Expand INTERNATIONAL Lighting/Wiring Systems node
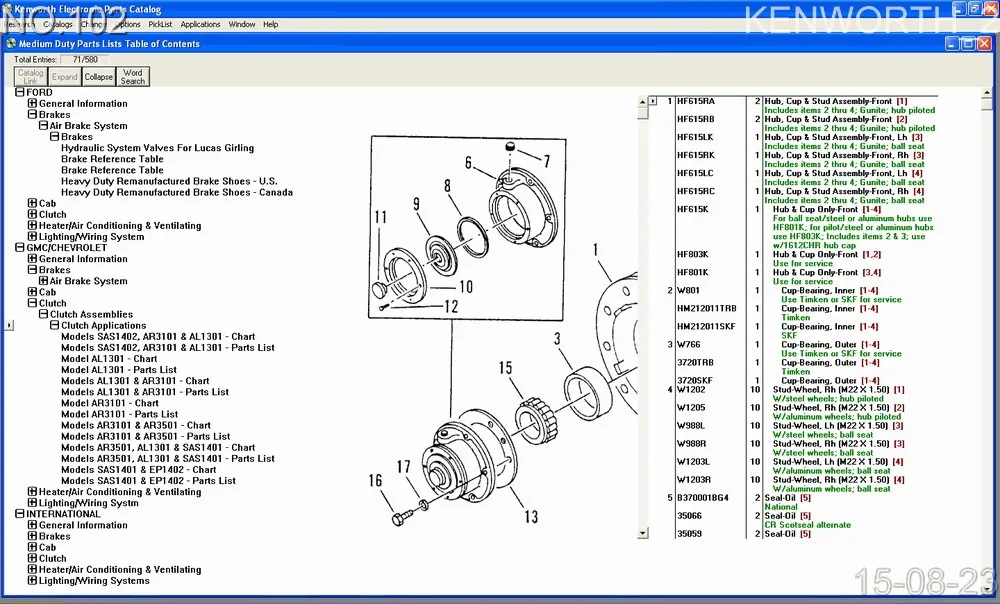Screen dimensions: 1000x604 (x=32, y=580)
